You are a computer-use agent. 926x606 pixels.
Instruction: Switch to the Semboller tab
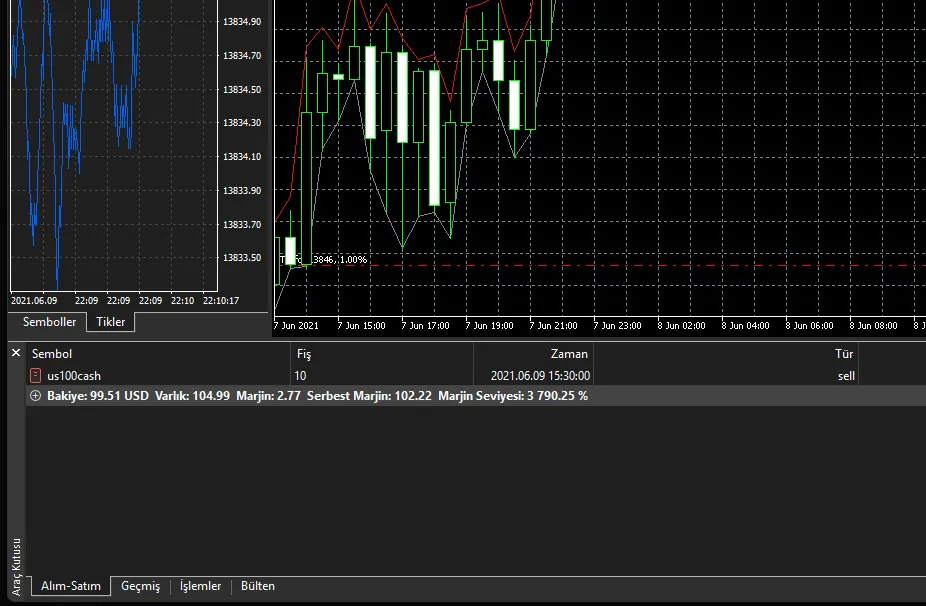pyautogui.click(x=49, y=322)
